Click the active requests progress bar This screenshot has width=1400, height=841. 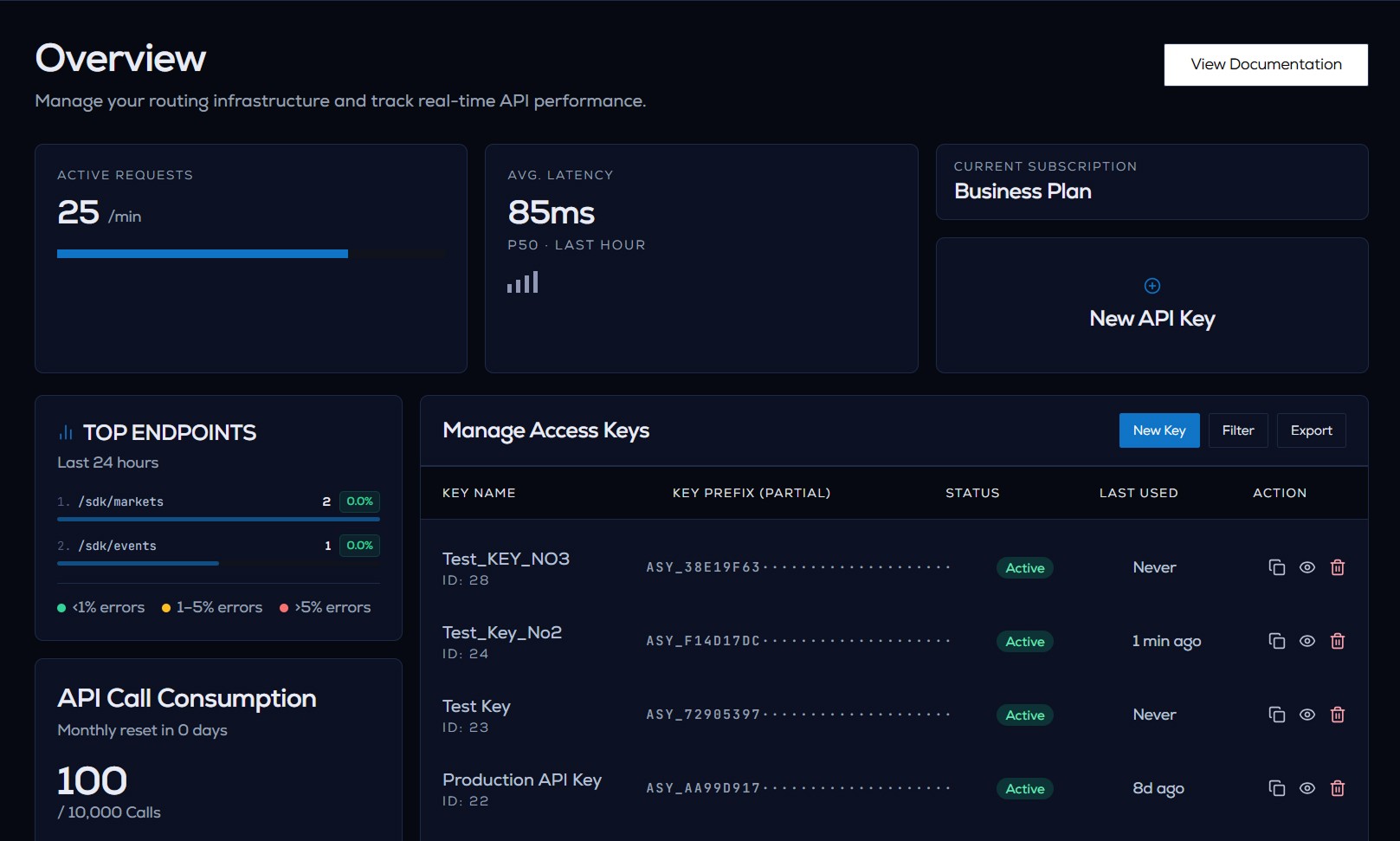[x=251, y=254]
